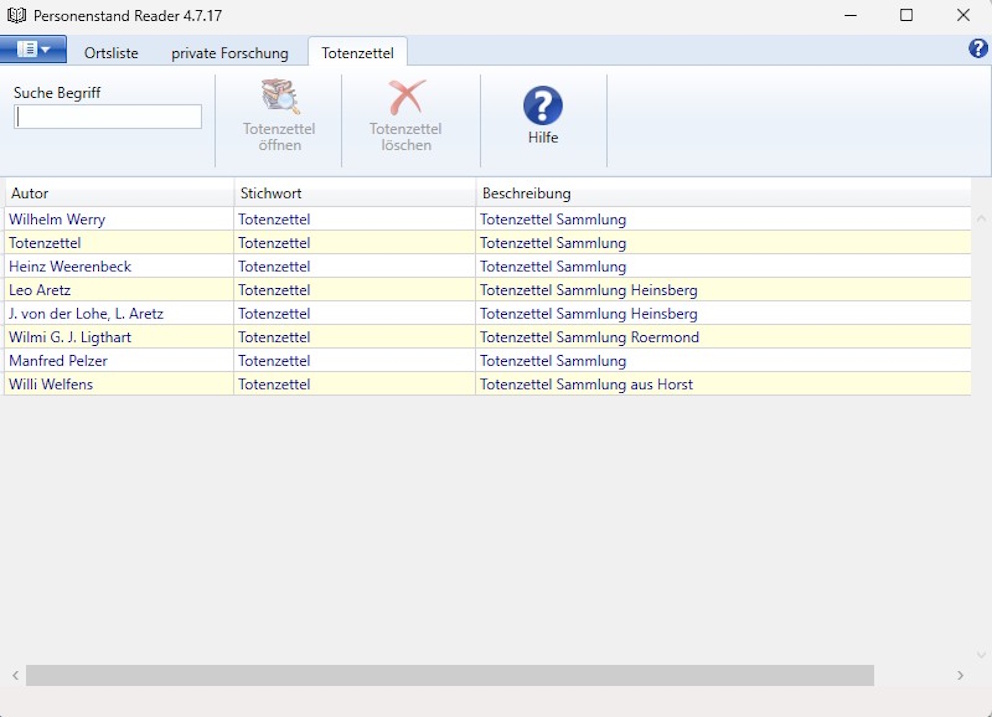
Task: Select the Manfred Pelzer row
Action: coord(488,360)
